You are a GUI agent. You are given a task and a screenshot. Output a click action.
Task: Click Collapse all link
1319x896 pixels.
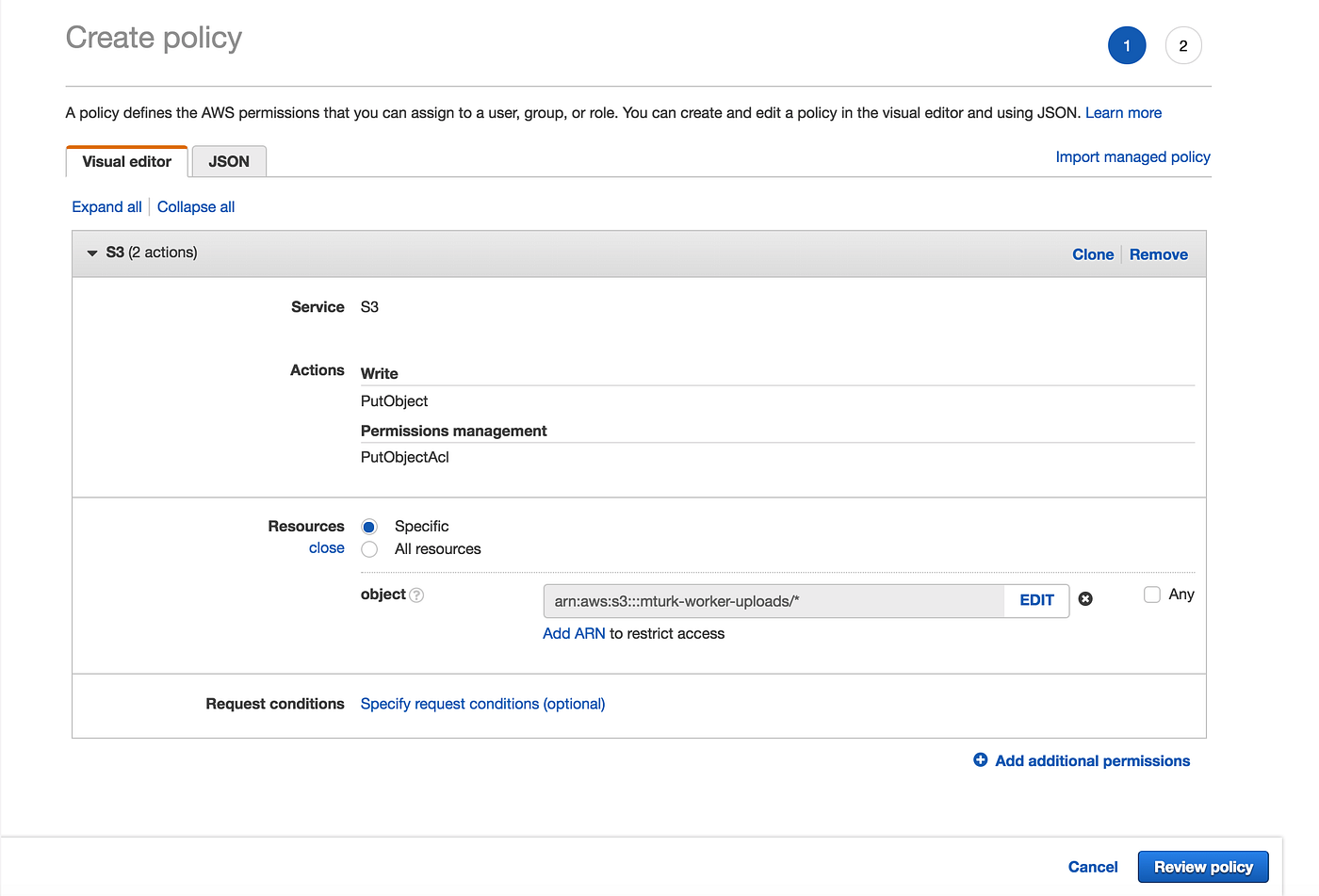coord(196,207)
